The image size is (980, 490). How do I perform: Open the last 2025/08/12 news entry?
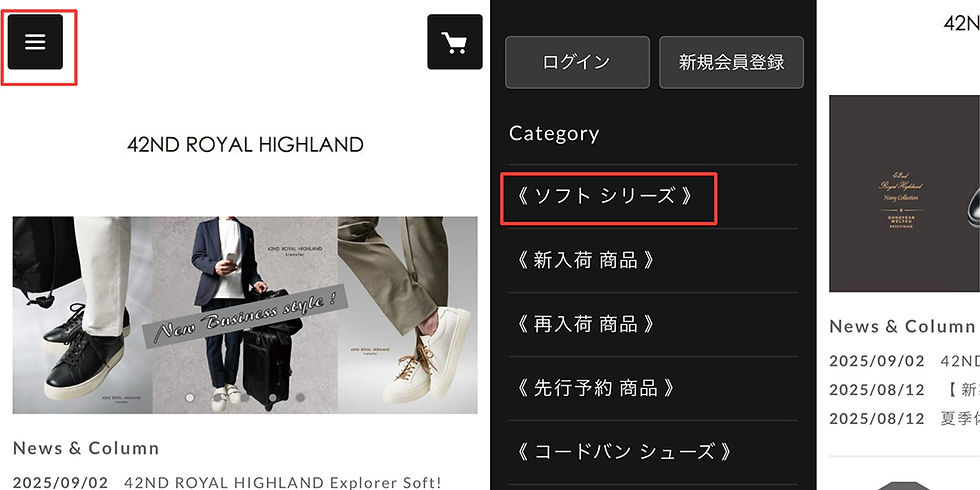[x=904, y=418]
